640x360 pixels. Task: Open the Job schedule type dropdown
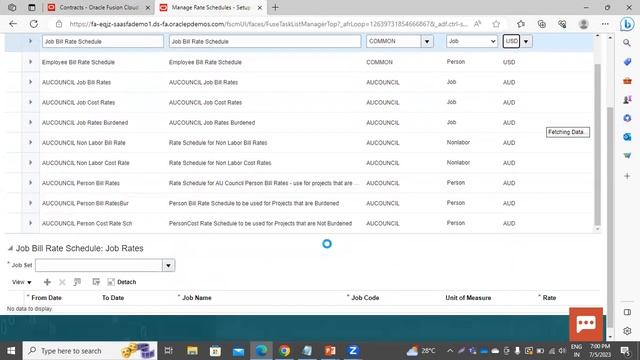pyautogui.click(x=471, y=41)
